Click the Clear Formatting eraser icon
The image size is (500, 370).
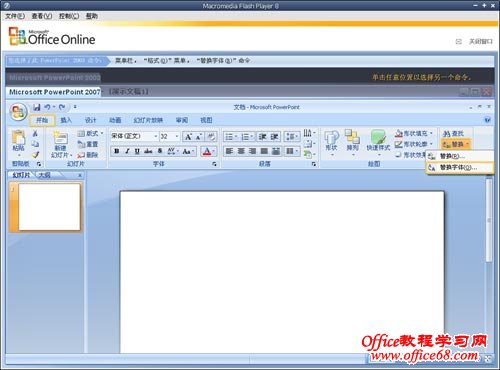211,136
